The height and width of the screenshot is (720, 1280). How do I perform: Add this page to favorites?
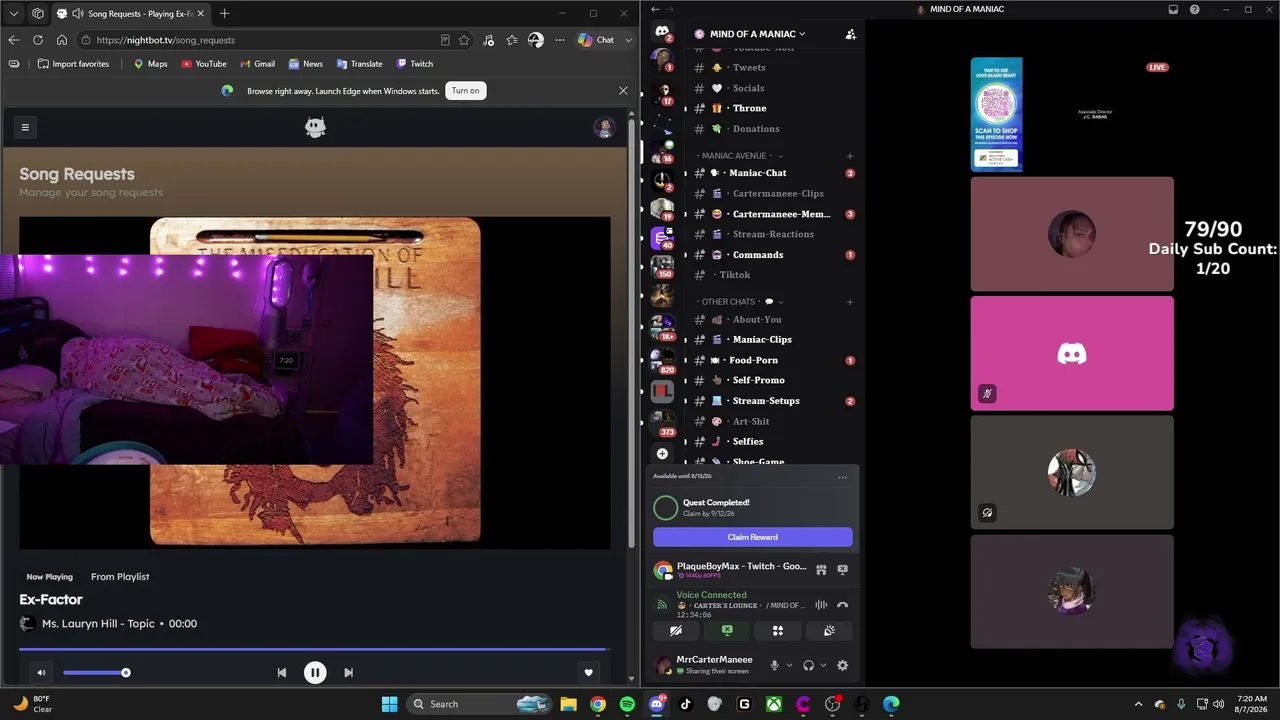tap(464, 40)
